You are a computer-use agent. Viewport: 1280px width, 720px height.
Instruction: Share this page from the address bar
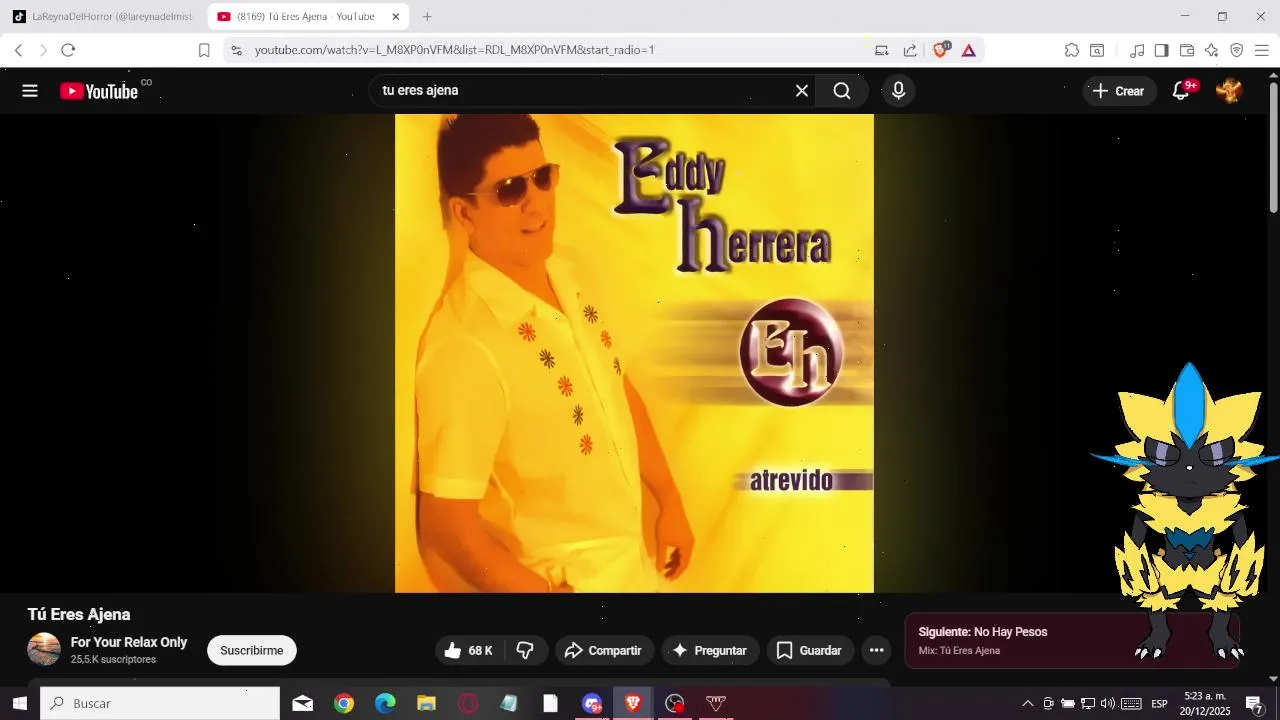tap(910, 50)
